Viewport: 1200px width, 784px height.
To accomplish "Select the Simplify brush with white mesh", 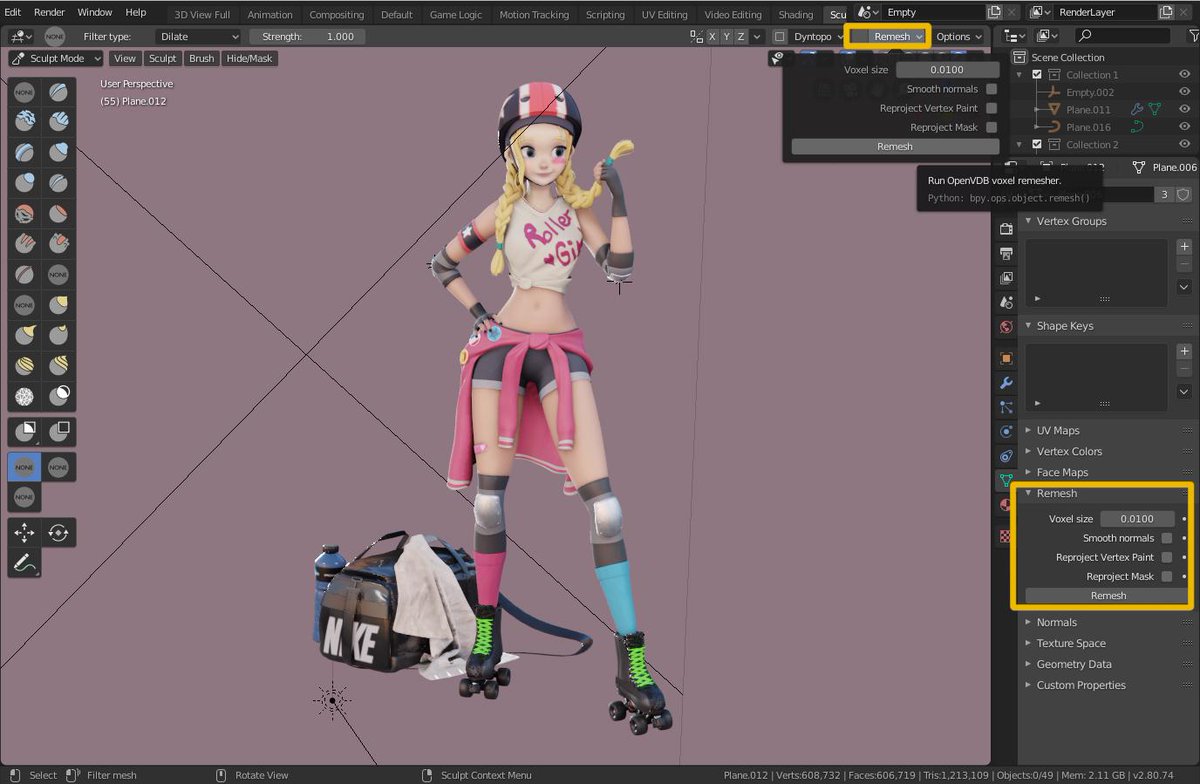I will tap(25, 396).
